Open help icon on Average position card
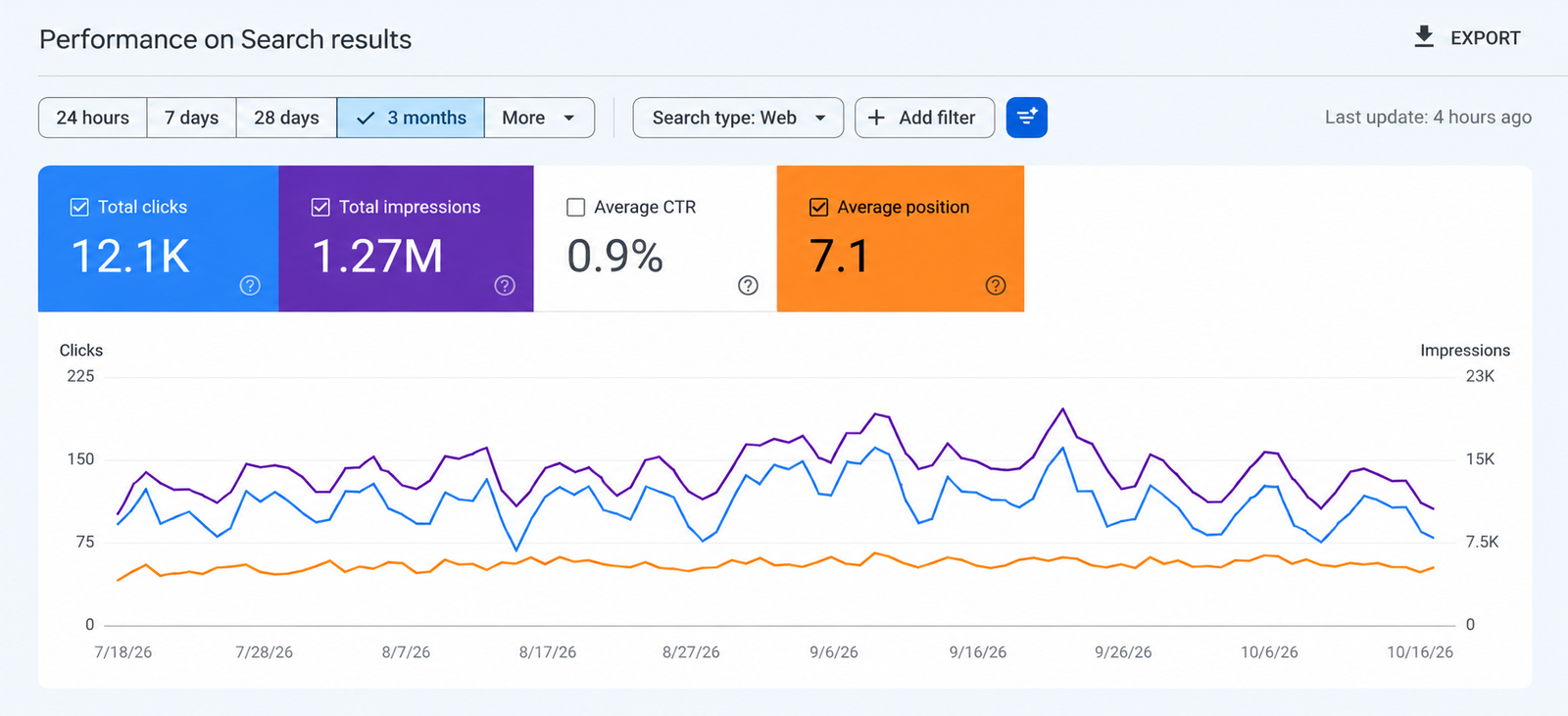The width and height of the screenshot is (1568, 716). pos(996,285)
